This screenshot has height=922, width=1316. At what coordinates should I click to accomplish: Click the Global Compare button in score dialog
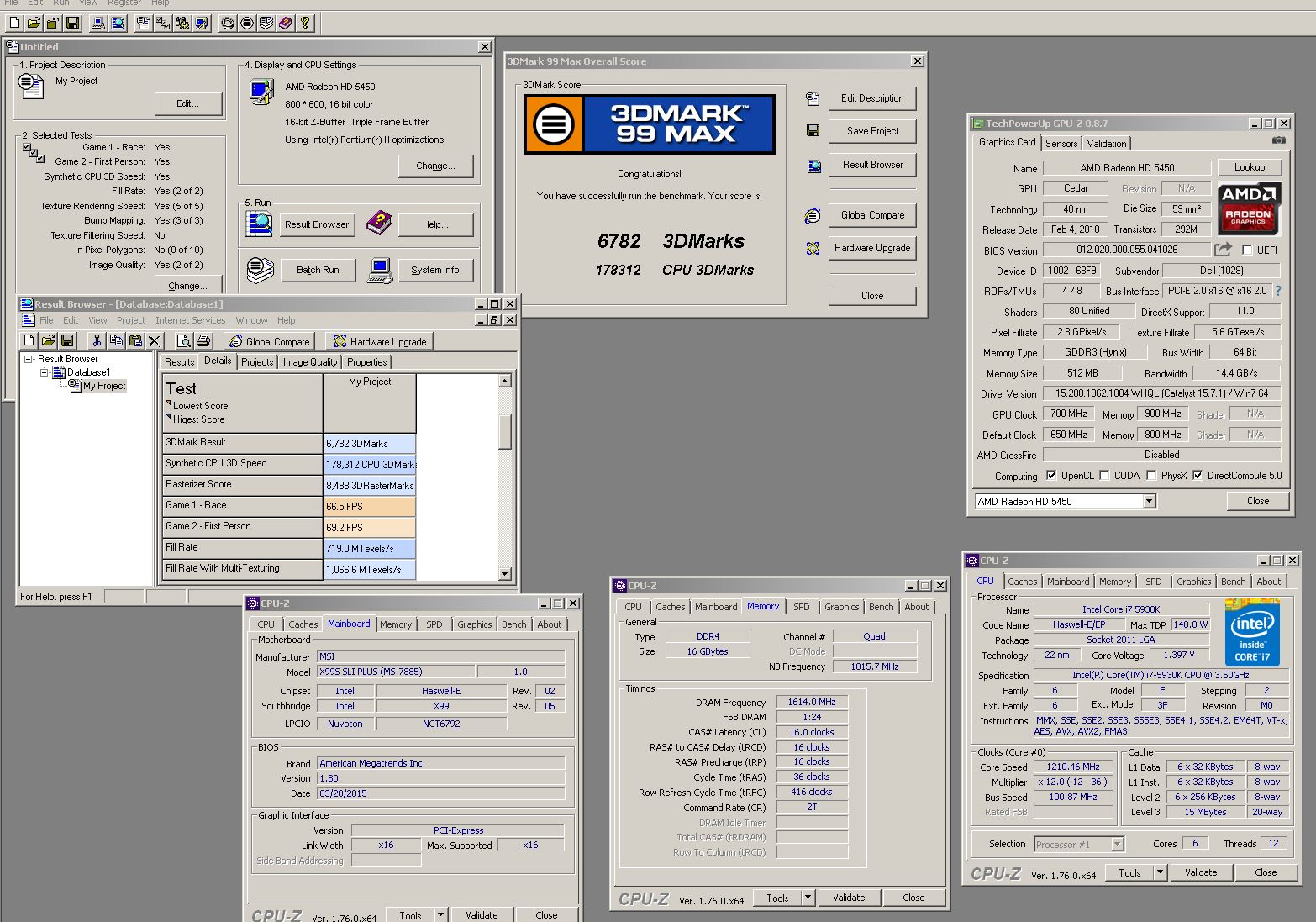pyautogui.click(x=872, y=215)
